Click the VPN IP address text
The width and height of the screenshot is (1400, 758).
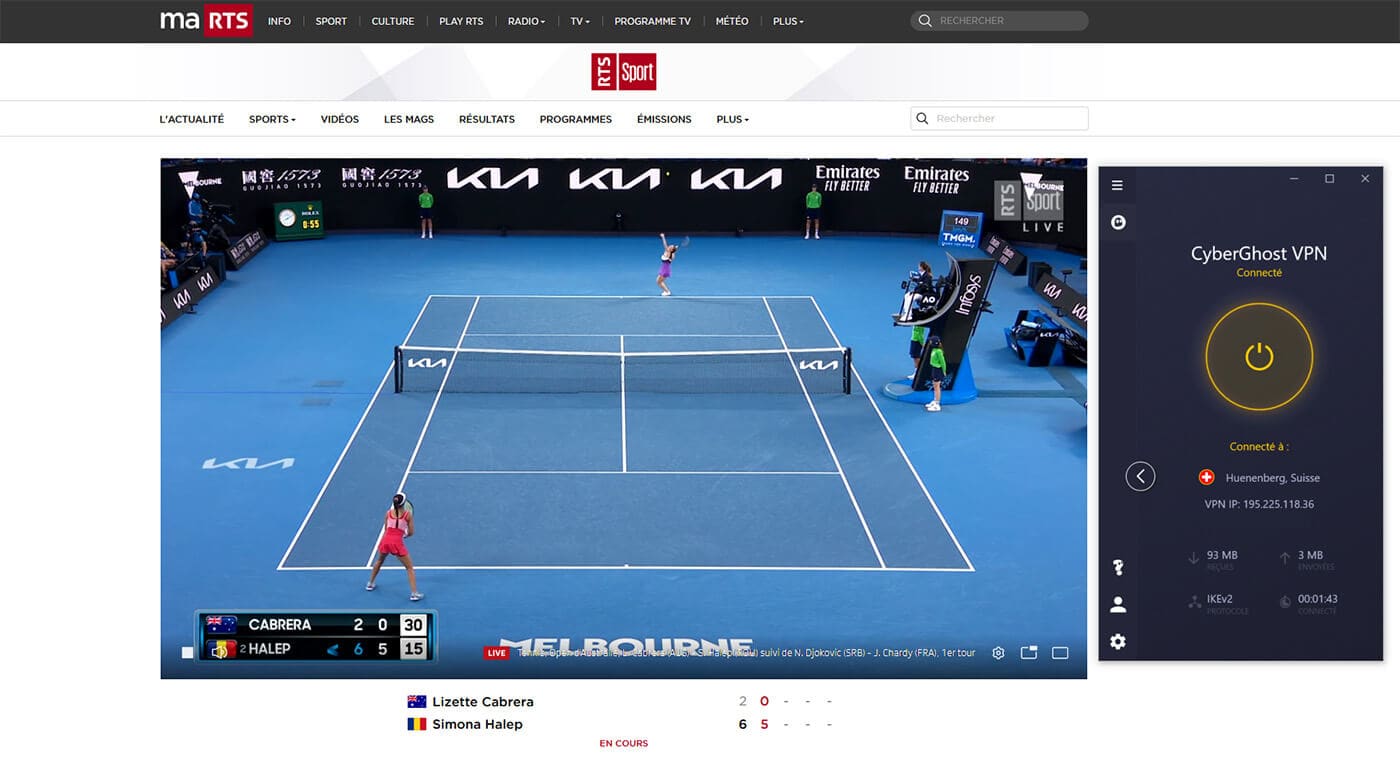[x=1259, y=504]
